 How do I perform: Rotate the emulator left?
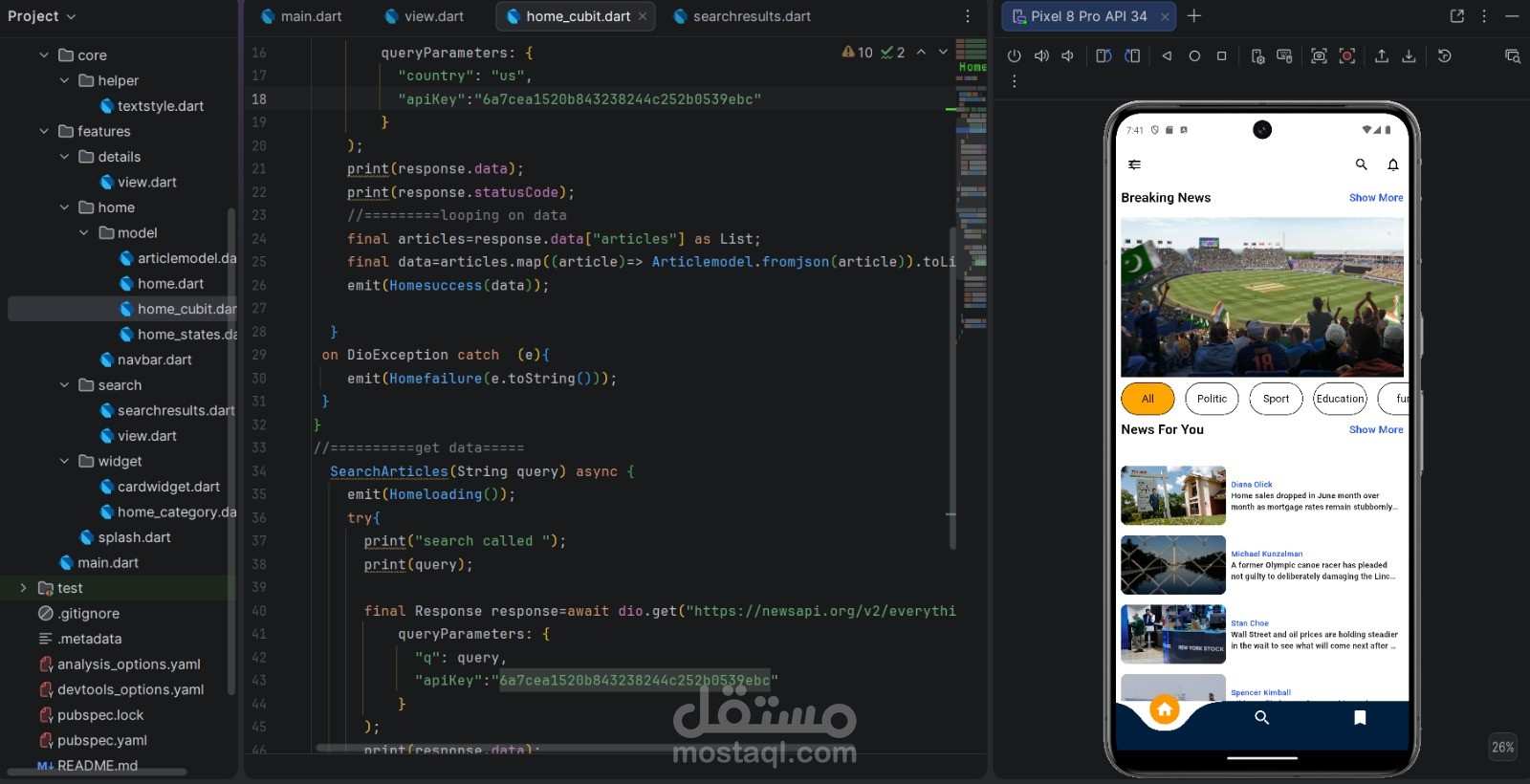pyautogui.click(x=1104, y=56)
